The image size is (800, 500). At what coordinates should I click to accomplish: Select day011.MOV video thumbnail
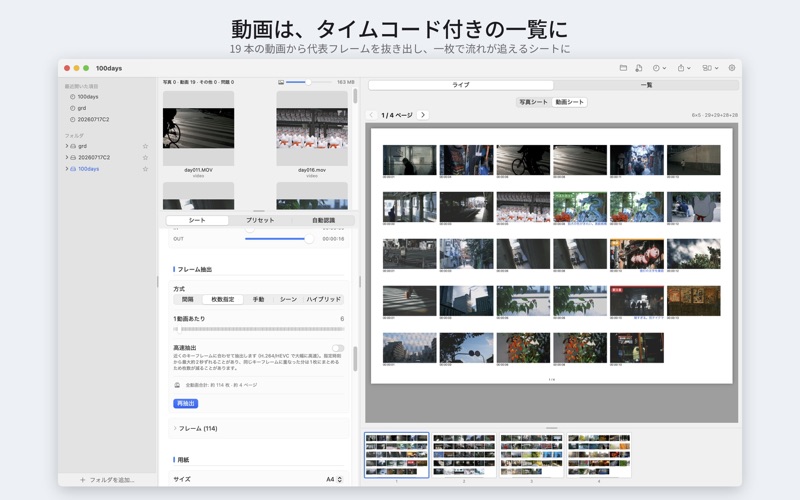pyautogui.click(x=198, y=129)
